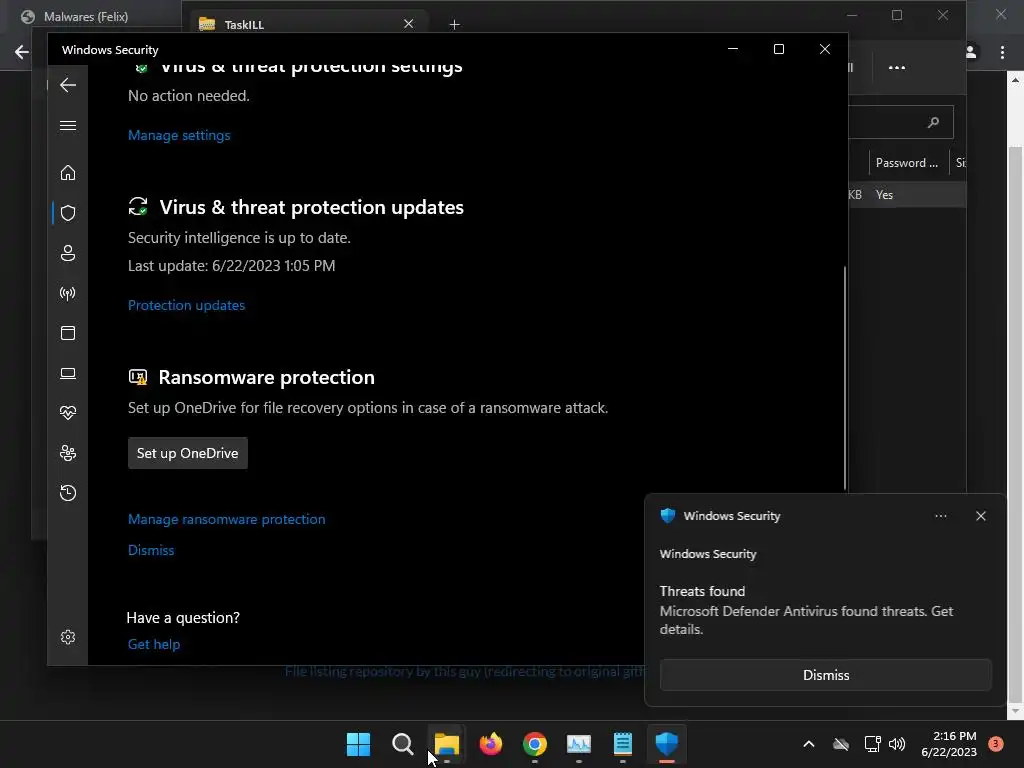Open the background window's more options ellipsis
This screenshot has width=1024, height=768.
(897, 67)
